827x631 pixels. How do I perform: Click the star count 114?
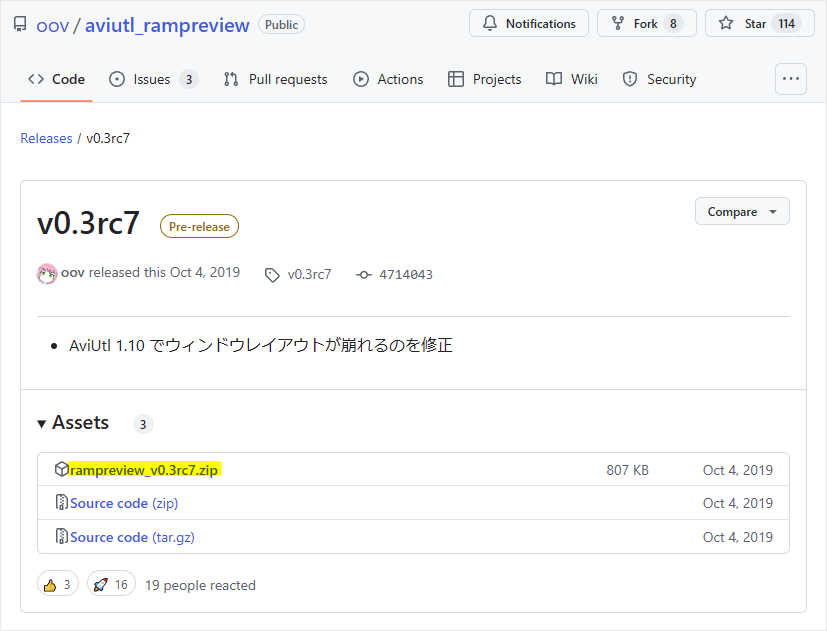pos(786,24)
